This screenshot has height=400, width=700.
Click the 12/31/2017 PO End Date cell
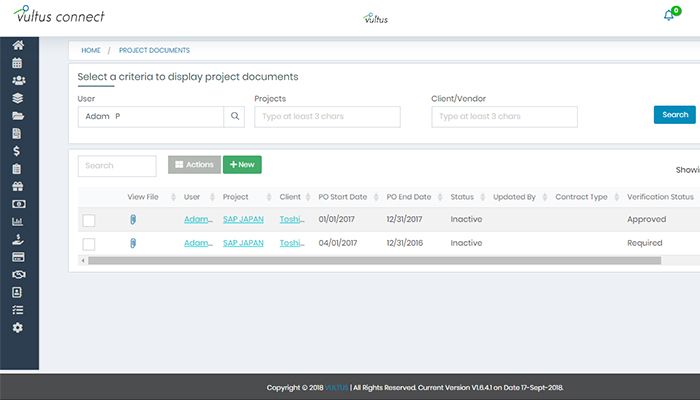coord(404,219)
